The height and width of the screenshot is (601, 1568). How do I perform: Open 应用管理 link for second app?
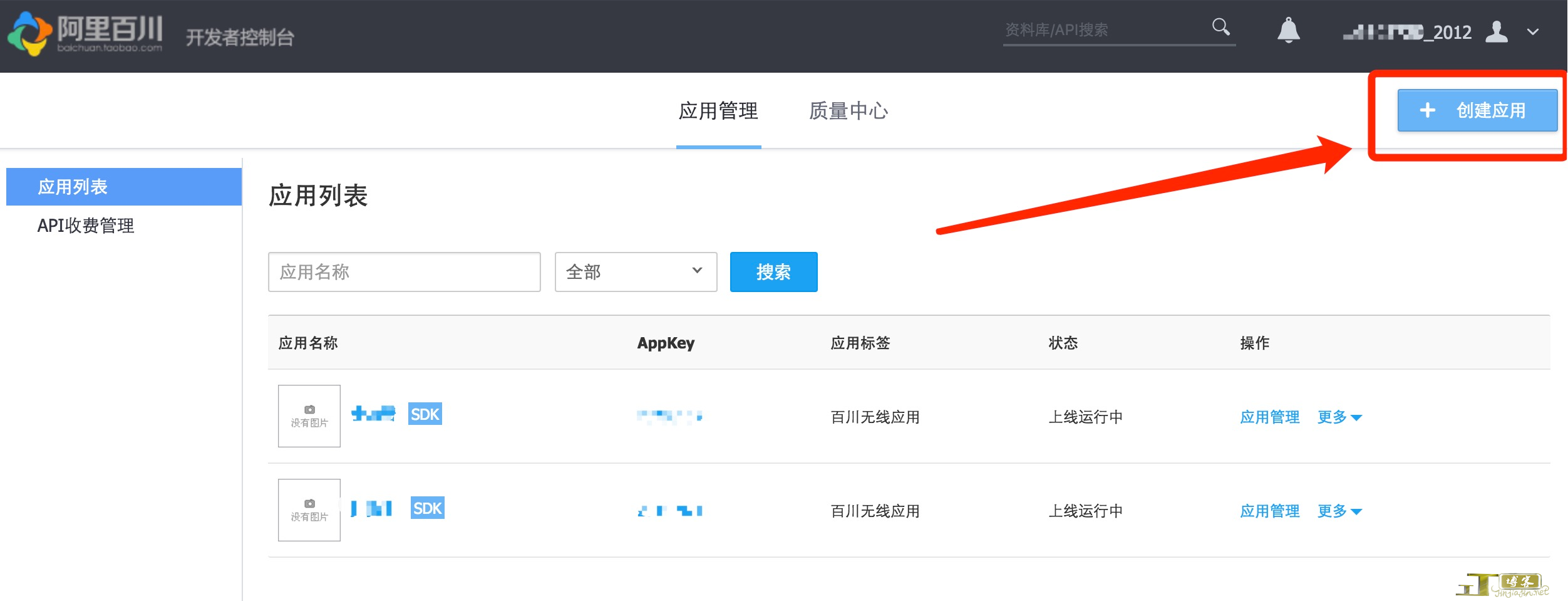(1269, 511)
